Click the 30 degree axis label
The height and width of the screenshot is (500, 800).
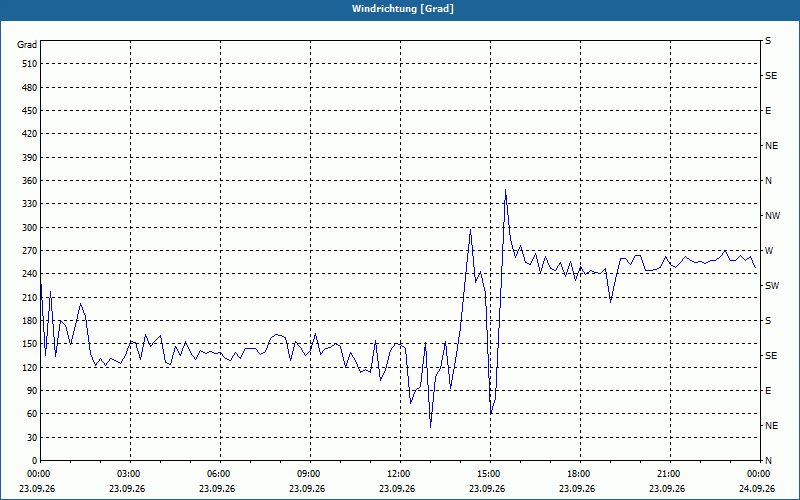point(32,437)
